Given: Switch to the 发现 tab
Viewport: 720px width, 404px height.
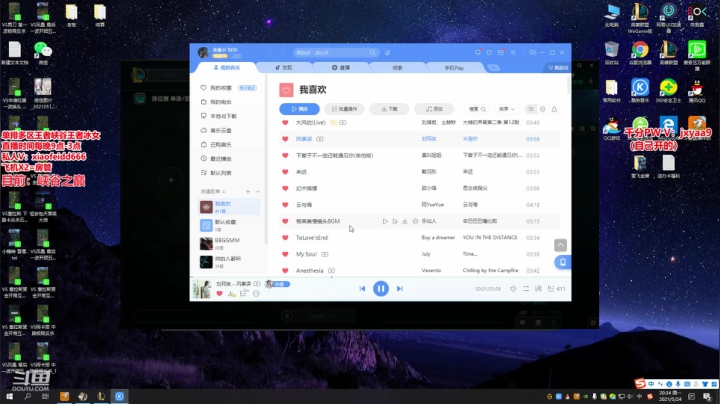Looking at the screenshot, I should [x=284, y=67].
